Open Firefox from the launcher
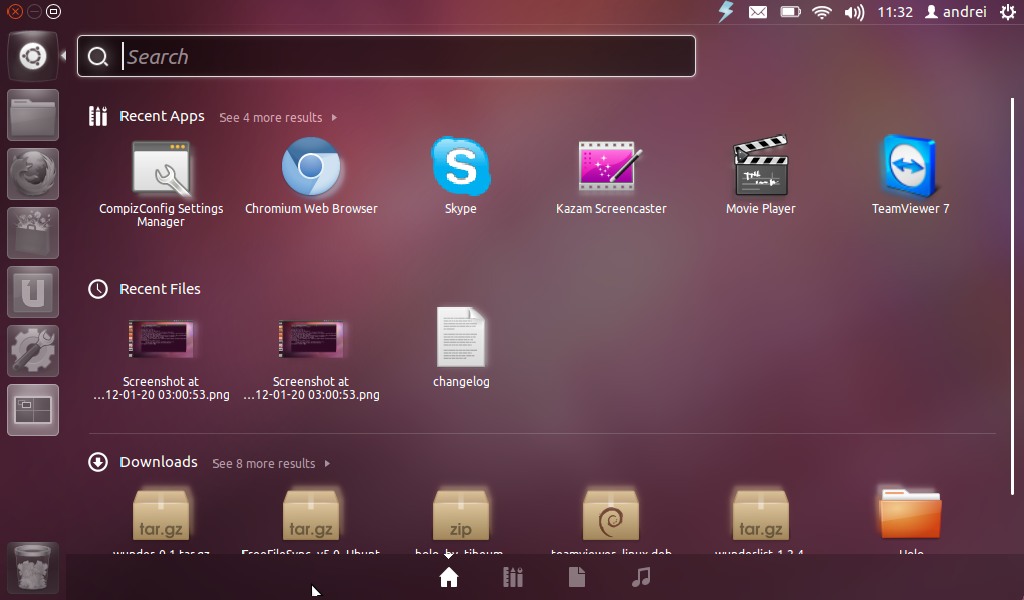 pos(32,173)
